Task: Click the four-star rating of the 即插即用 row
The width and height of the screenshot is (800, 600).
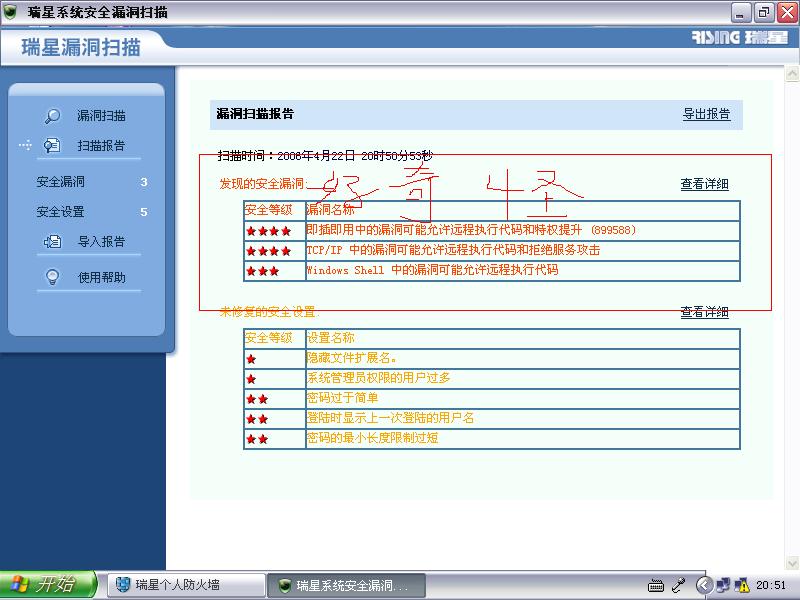Action: [x=268, y=231]
